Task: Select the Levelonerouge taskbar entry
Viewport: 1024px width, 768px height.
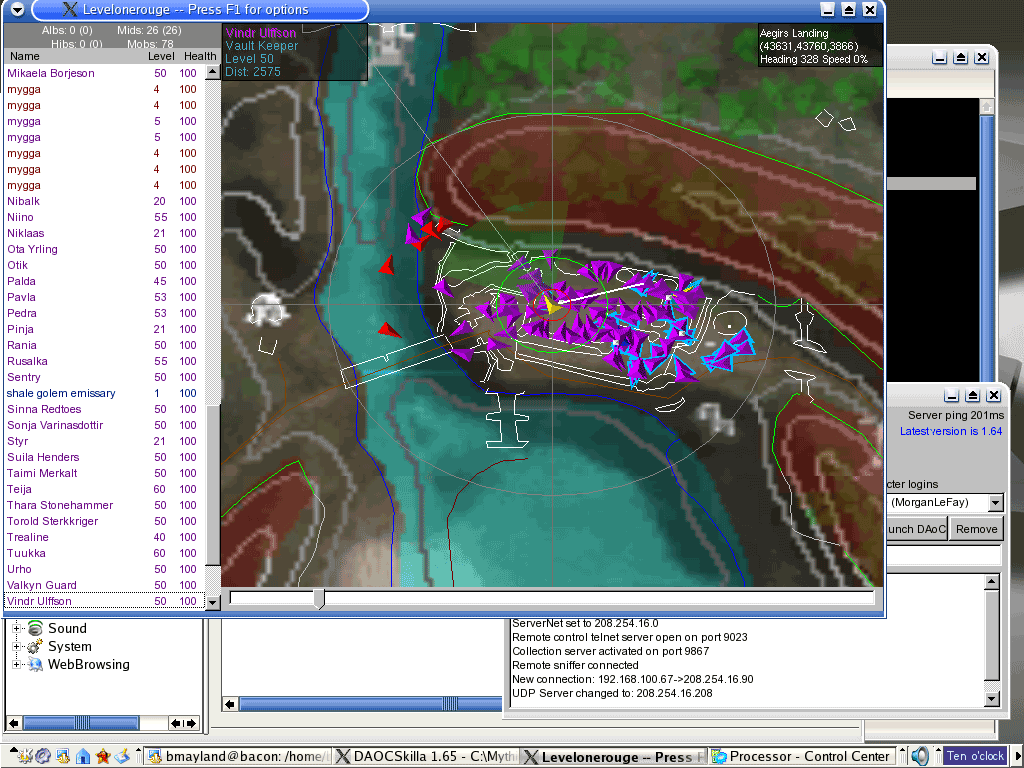Action: (x=615, y=756)
